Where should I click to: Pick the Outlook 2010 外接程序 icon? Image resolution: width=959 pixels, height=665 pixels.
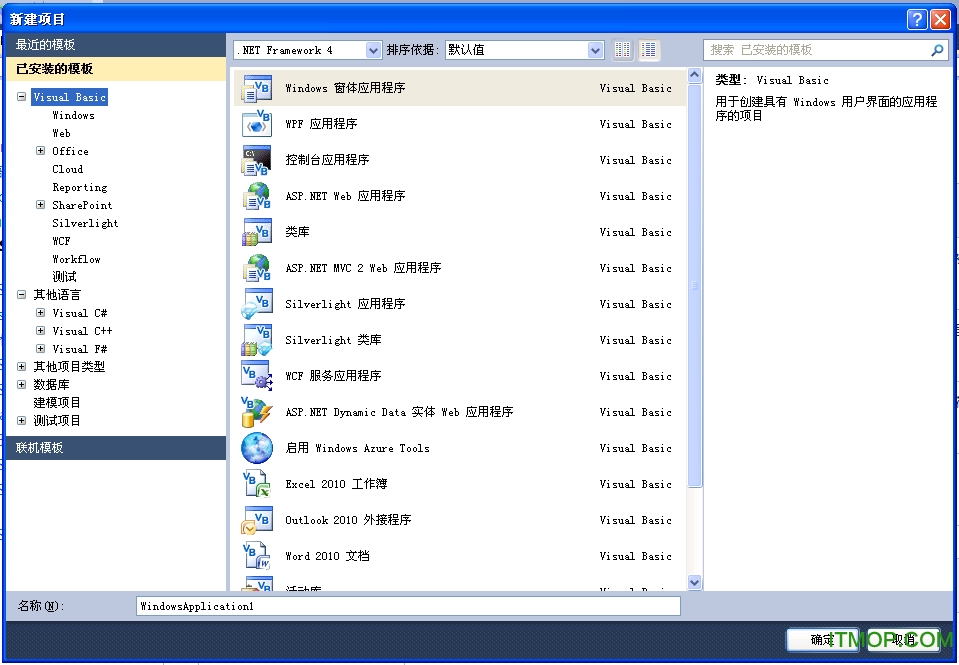coord(257,521)
